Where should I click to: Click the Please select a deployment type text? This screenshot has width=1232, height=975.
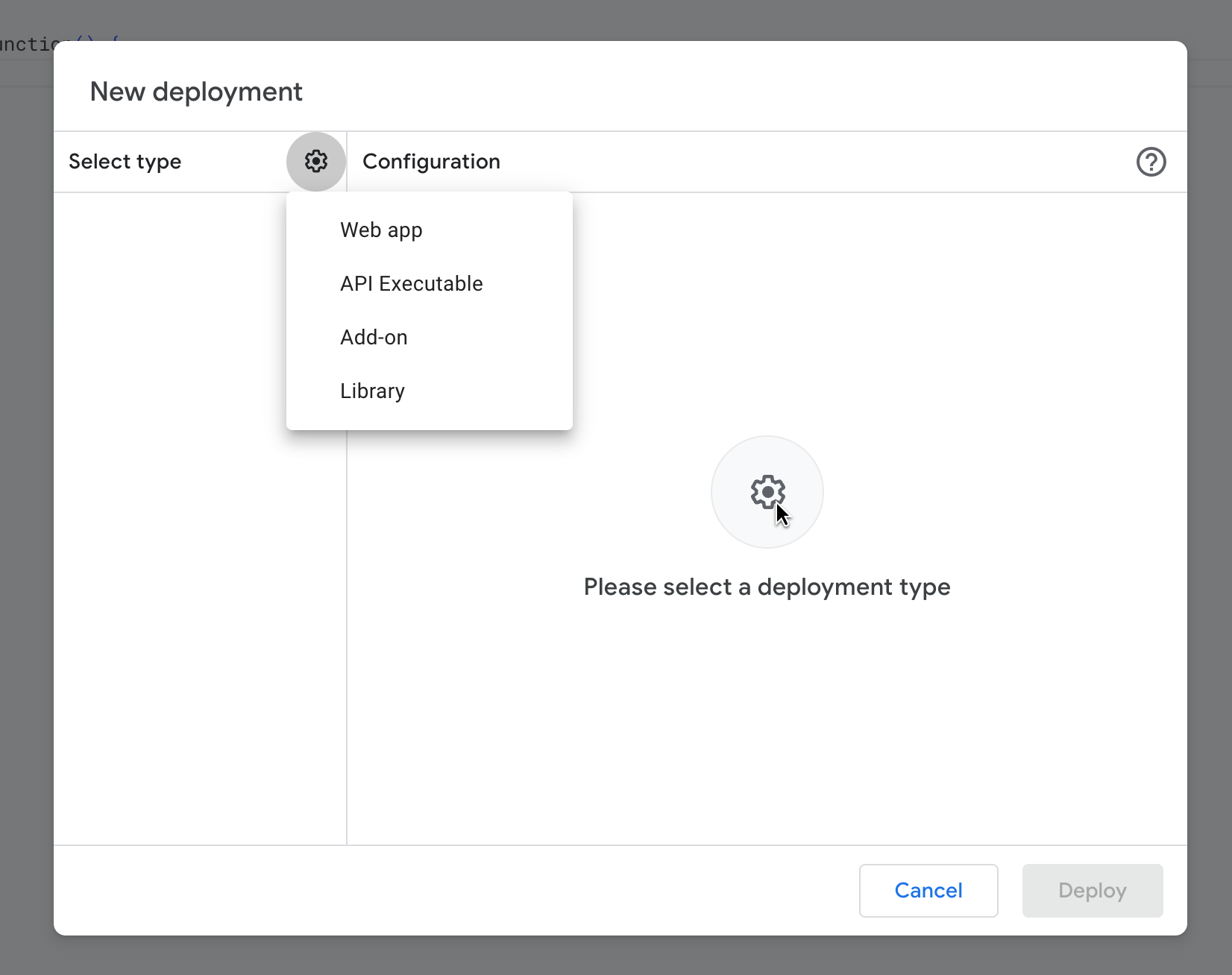point(767,587)
